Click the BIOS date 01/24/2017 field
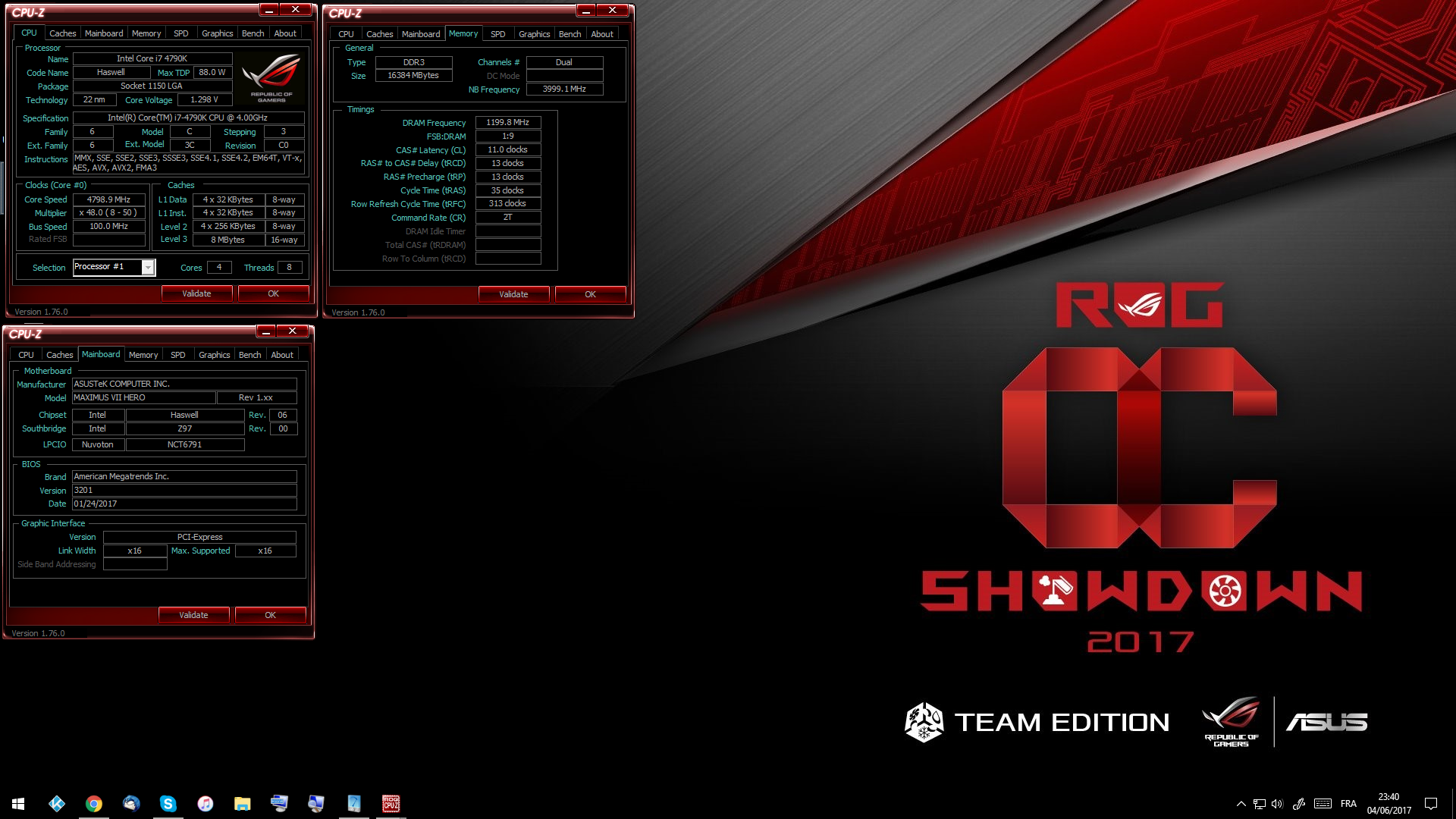 click(184, 504)
